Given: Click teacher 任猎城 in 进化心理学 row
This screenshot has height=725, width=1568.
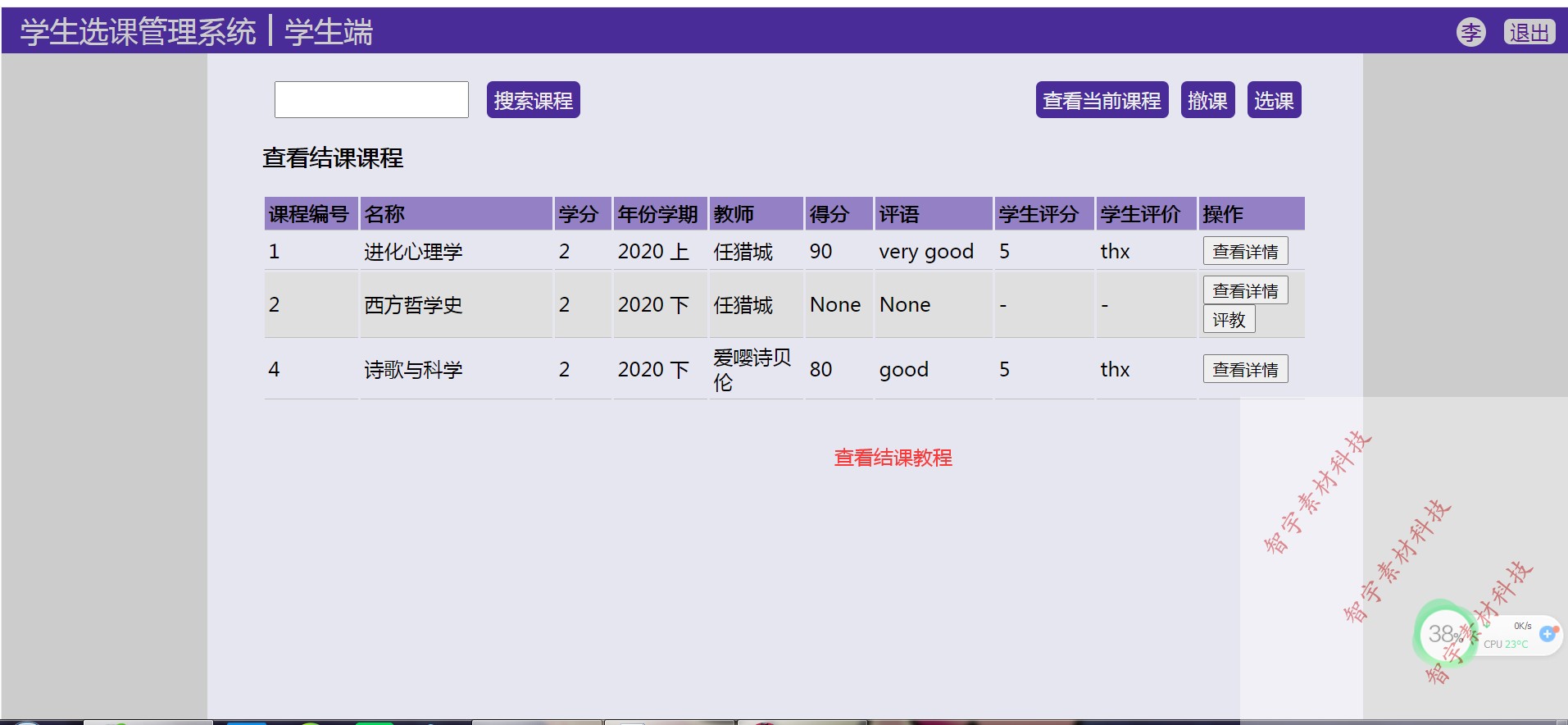Looking at the screenshot, I should [756, 251].
